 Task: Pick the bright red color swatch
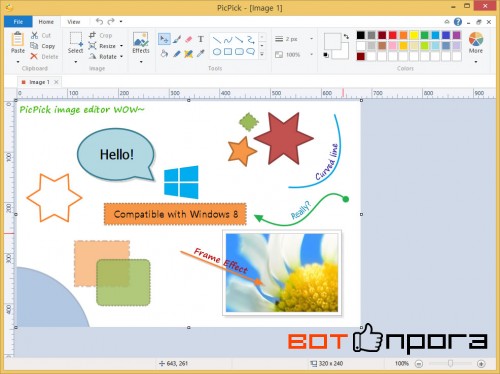point(393,35)
